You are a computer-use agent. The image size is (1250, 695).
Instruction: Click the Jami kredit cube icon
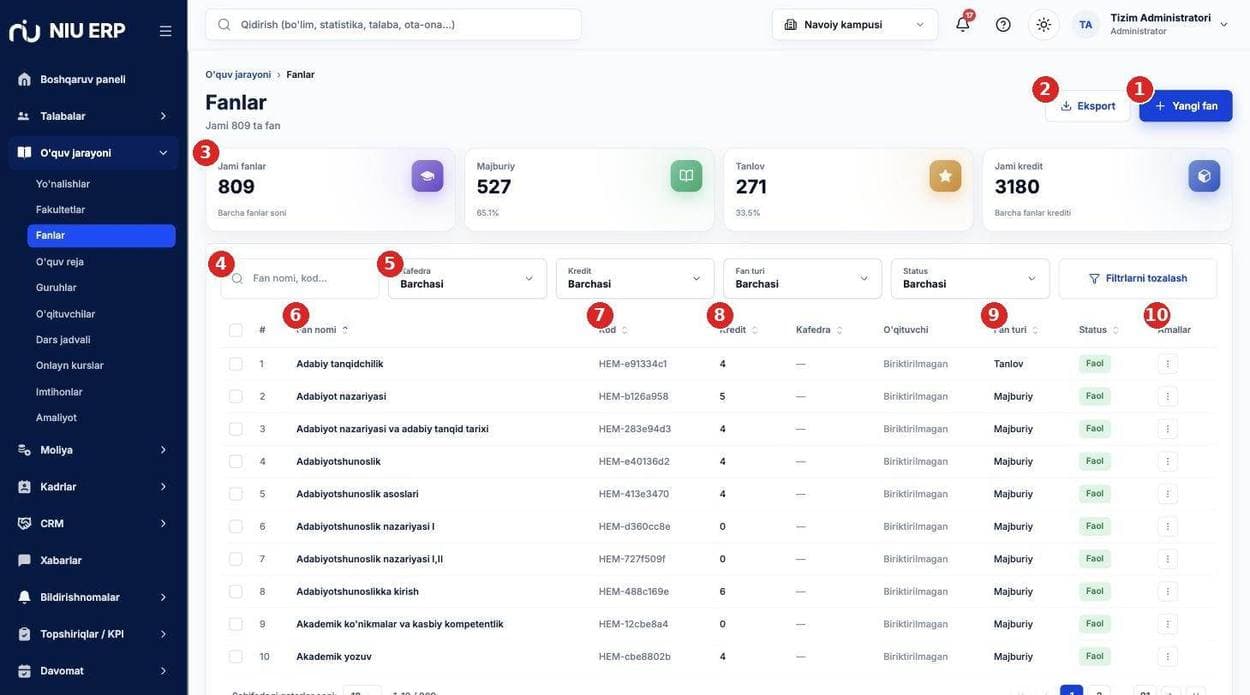1204,176
